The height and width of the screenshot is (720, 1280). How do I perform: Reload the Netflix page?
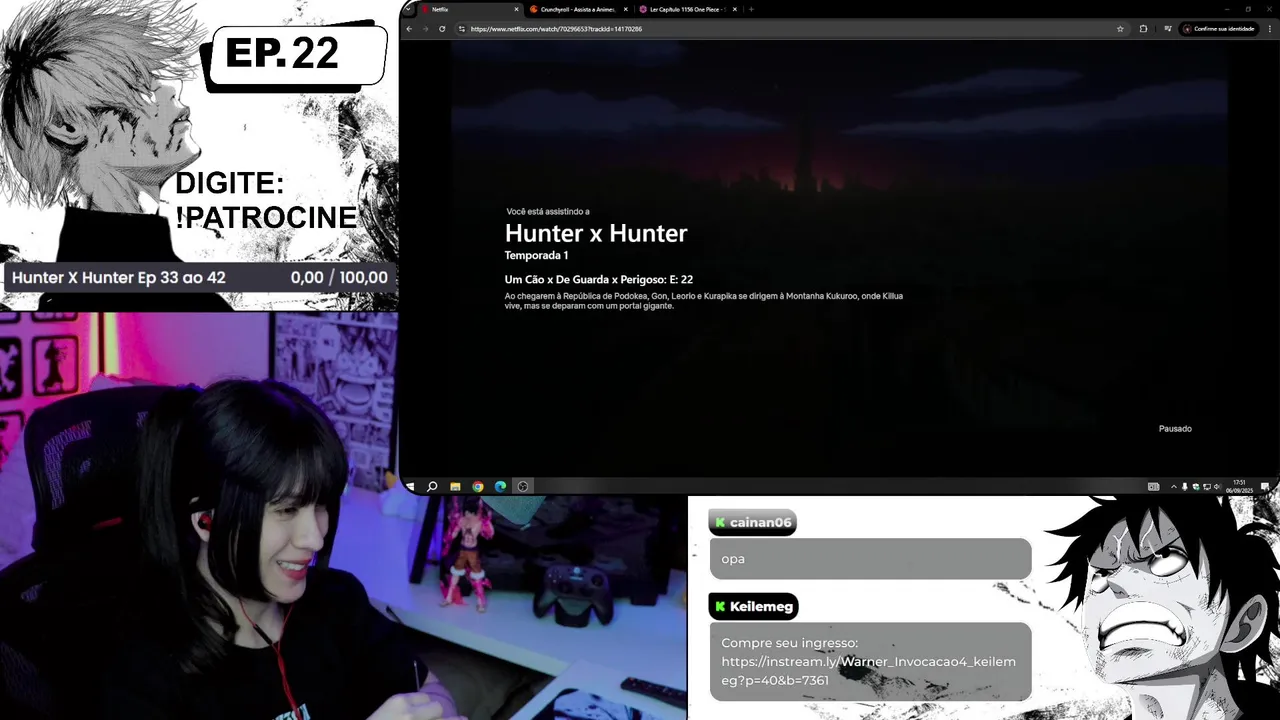442,29
